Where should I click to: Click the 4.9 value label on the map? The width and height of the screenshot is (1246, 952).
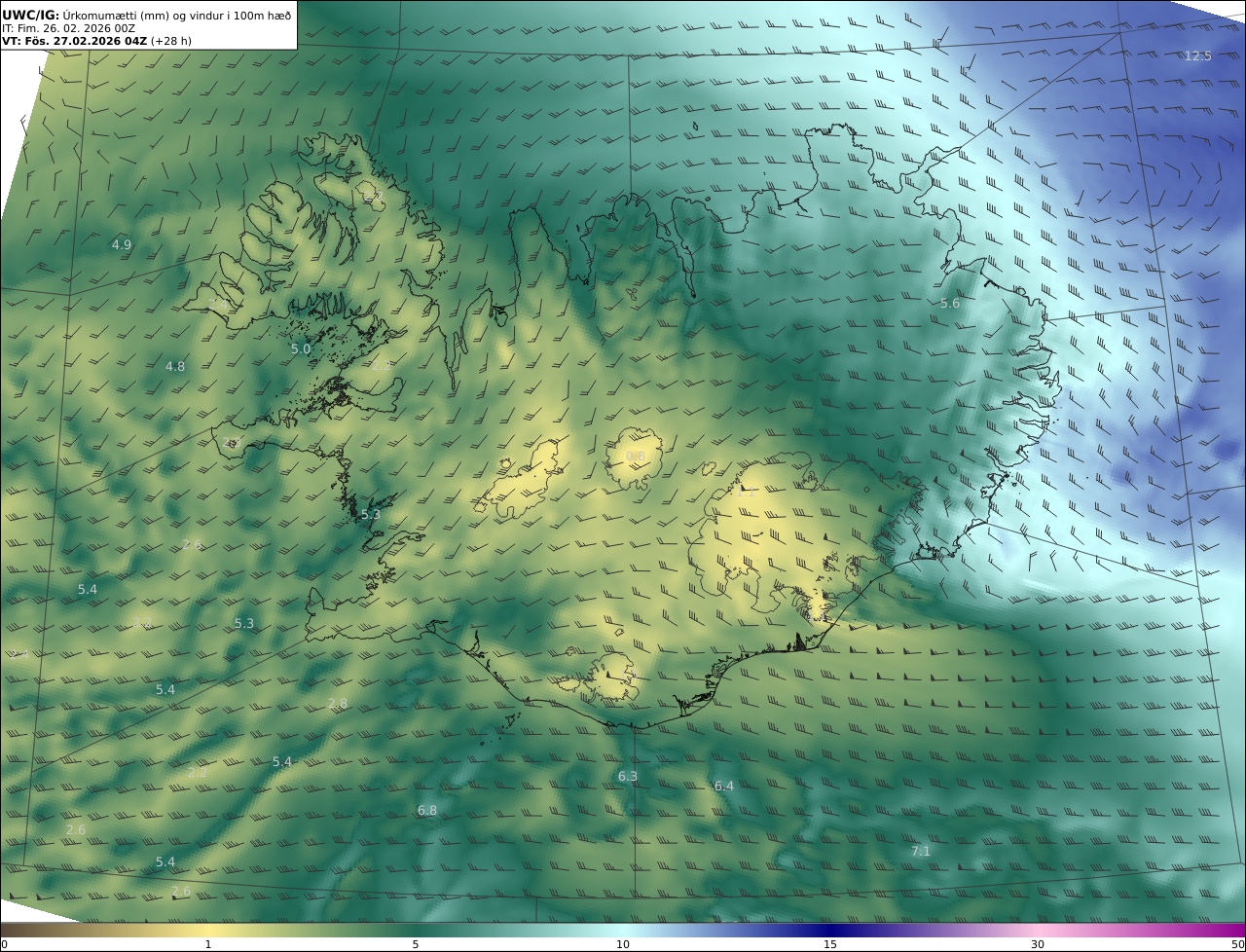point(122,245)
